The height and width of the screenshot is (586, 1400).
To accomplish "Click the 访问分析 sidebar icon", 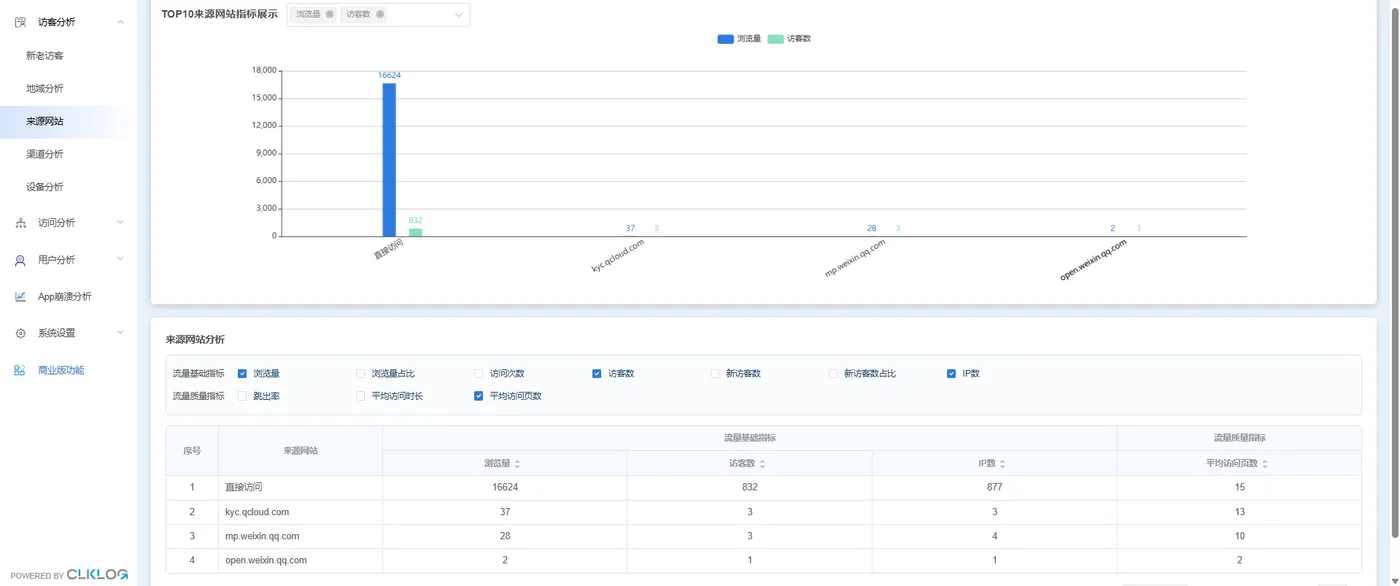I will 20,223.
